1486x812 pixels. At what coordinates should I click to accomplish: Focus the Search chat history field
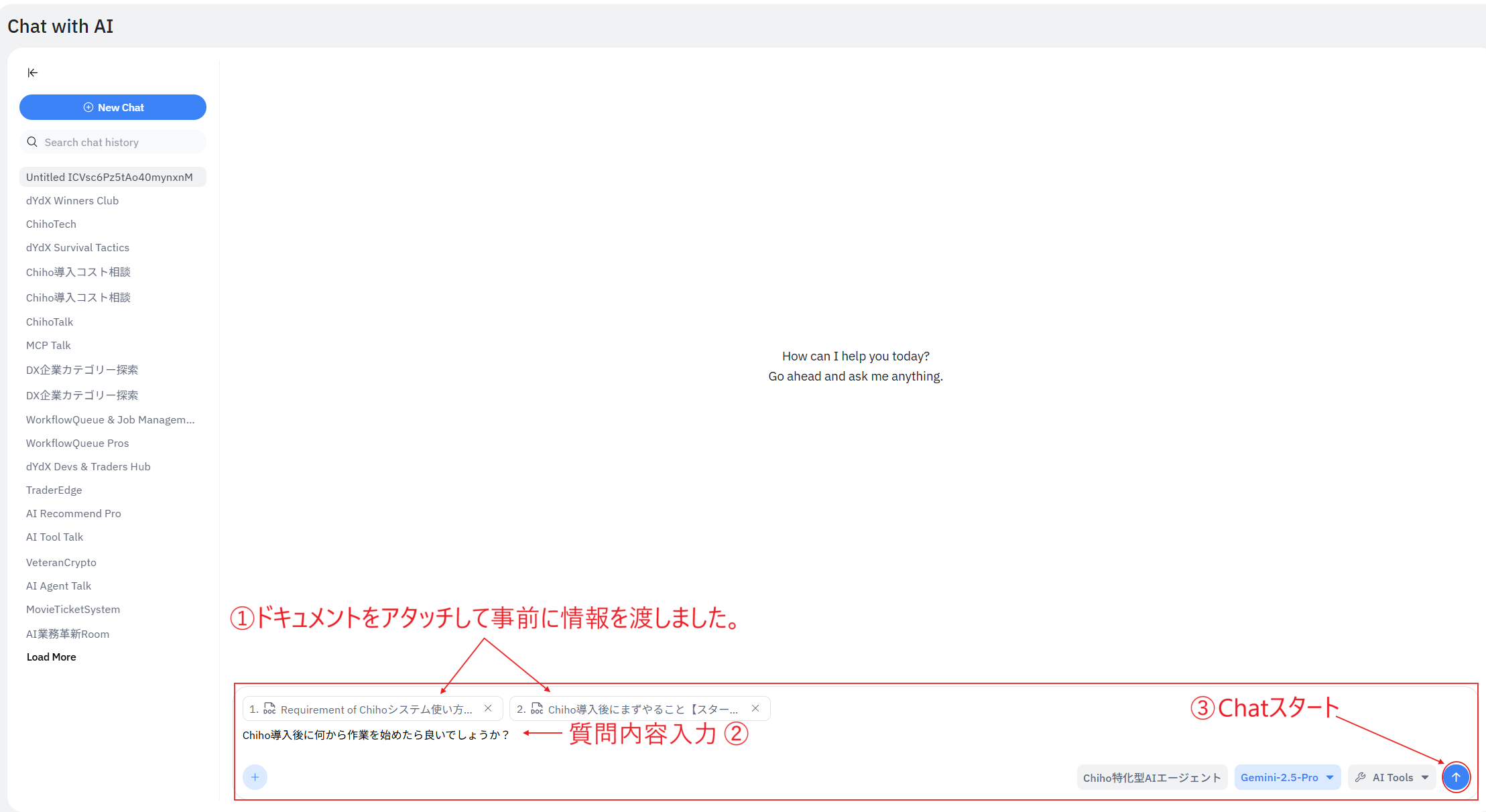click(121, 142)
